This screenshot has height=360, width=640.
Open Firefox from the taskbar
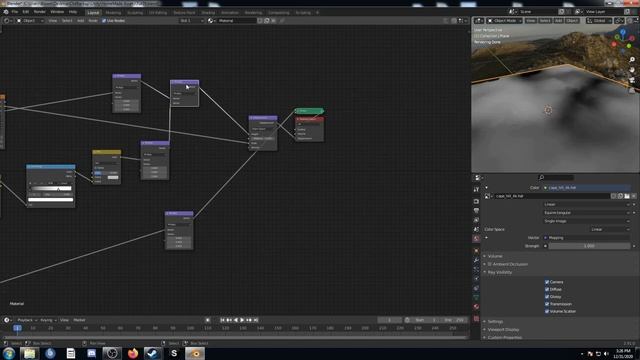coord(133,353)
